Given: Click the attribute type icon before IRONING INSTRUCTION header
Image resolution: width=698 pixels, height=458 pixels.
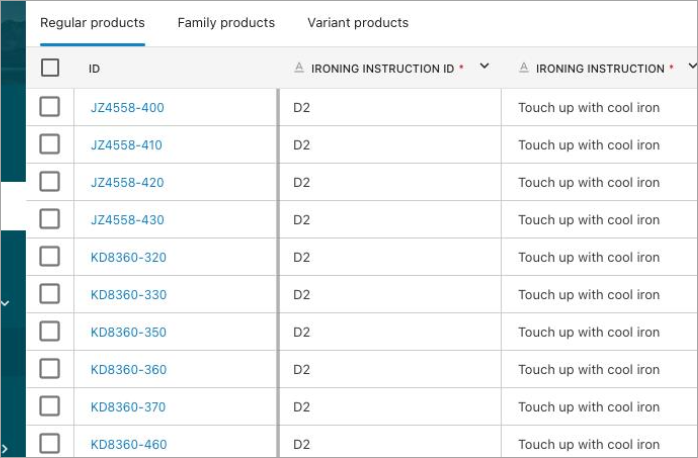Looking at the screenshot, I should (524, 68).
